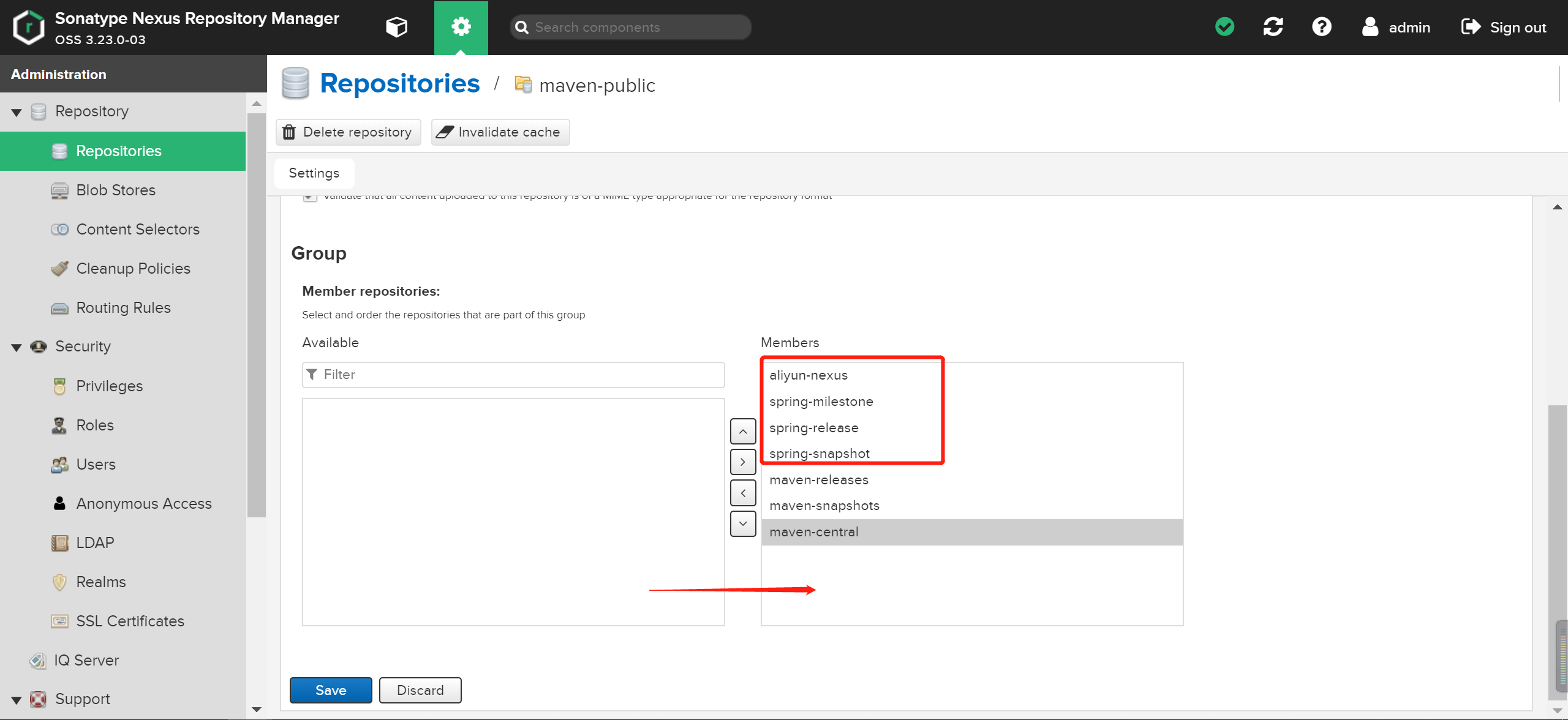Open the Settings tab

314,173
